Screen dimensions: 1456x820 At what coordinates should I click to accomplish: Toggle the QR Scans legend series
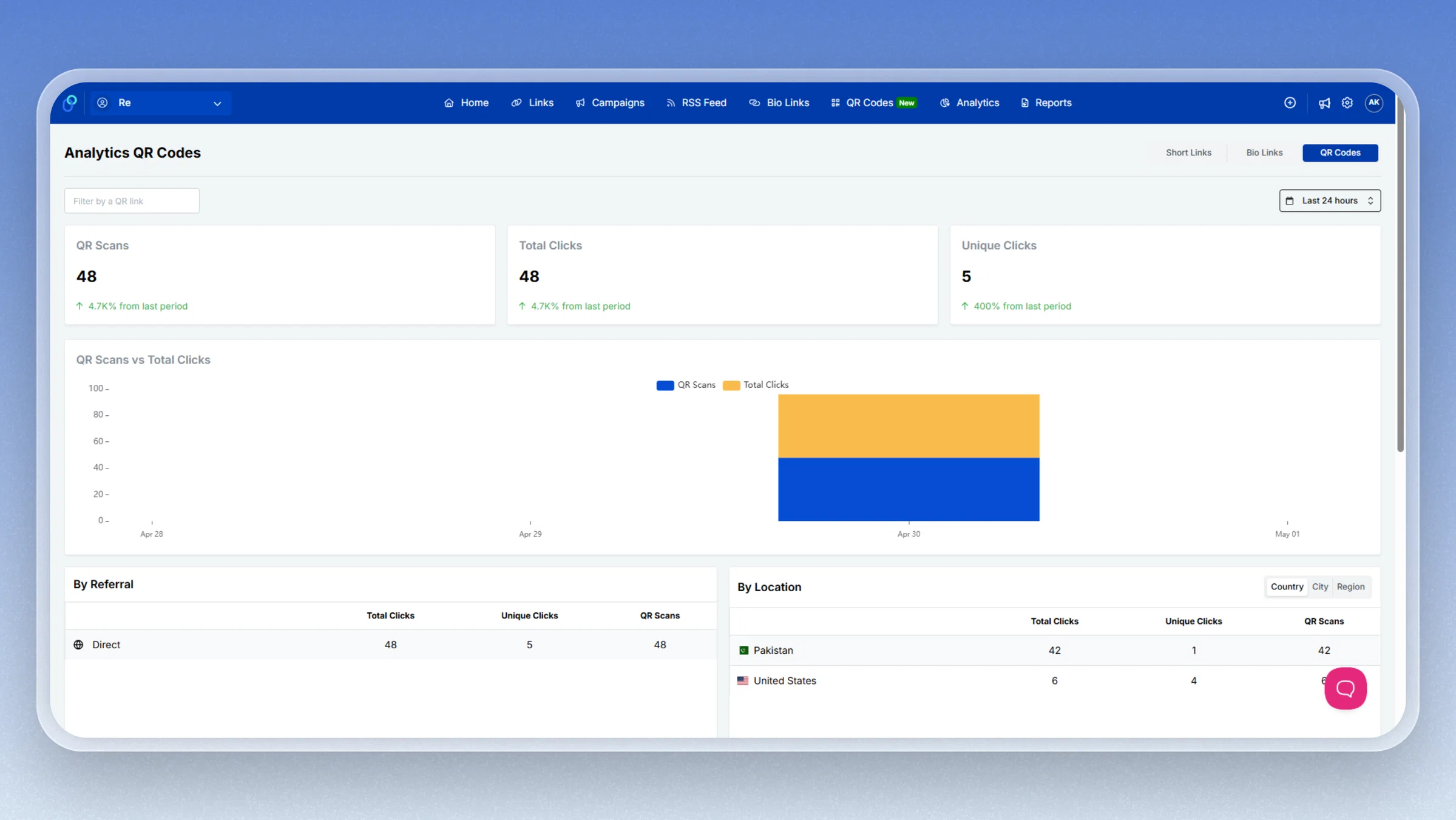pos(686,385)
